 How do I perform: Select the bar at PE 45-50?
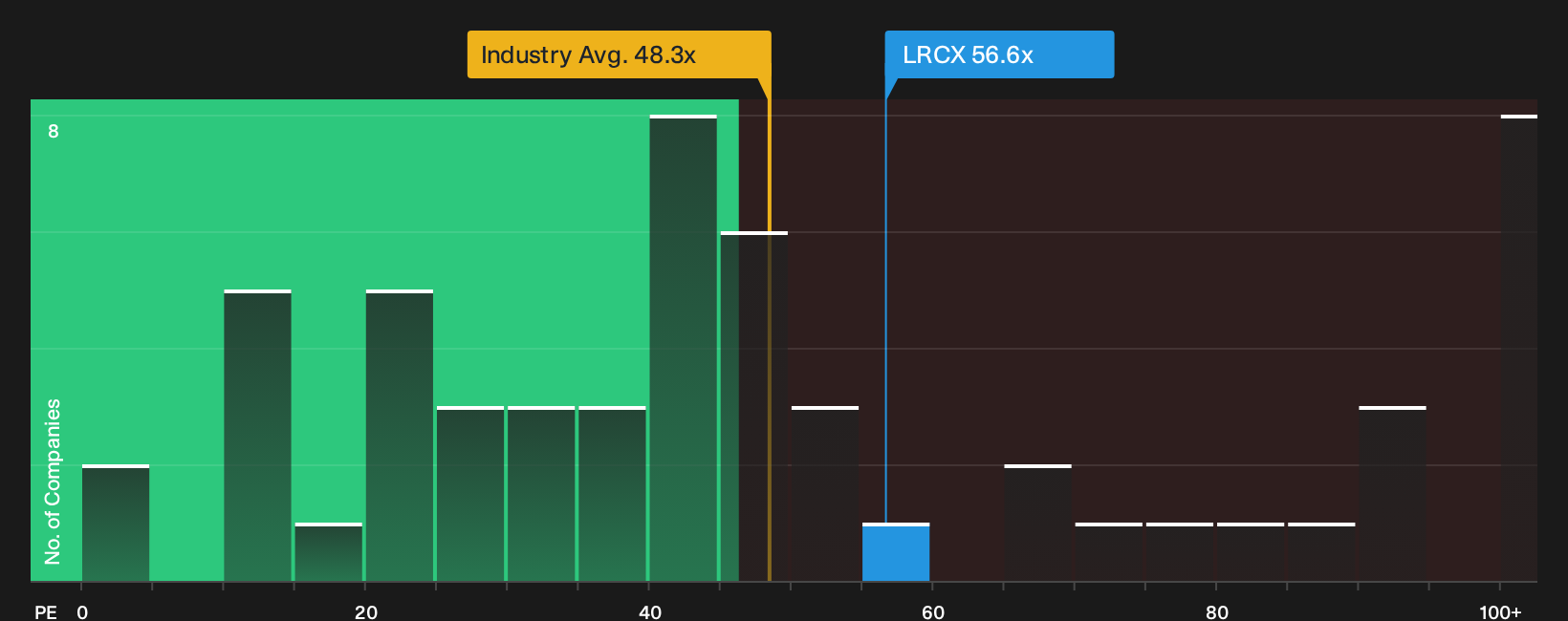tap(754, 406)
